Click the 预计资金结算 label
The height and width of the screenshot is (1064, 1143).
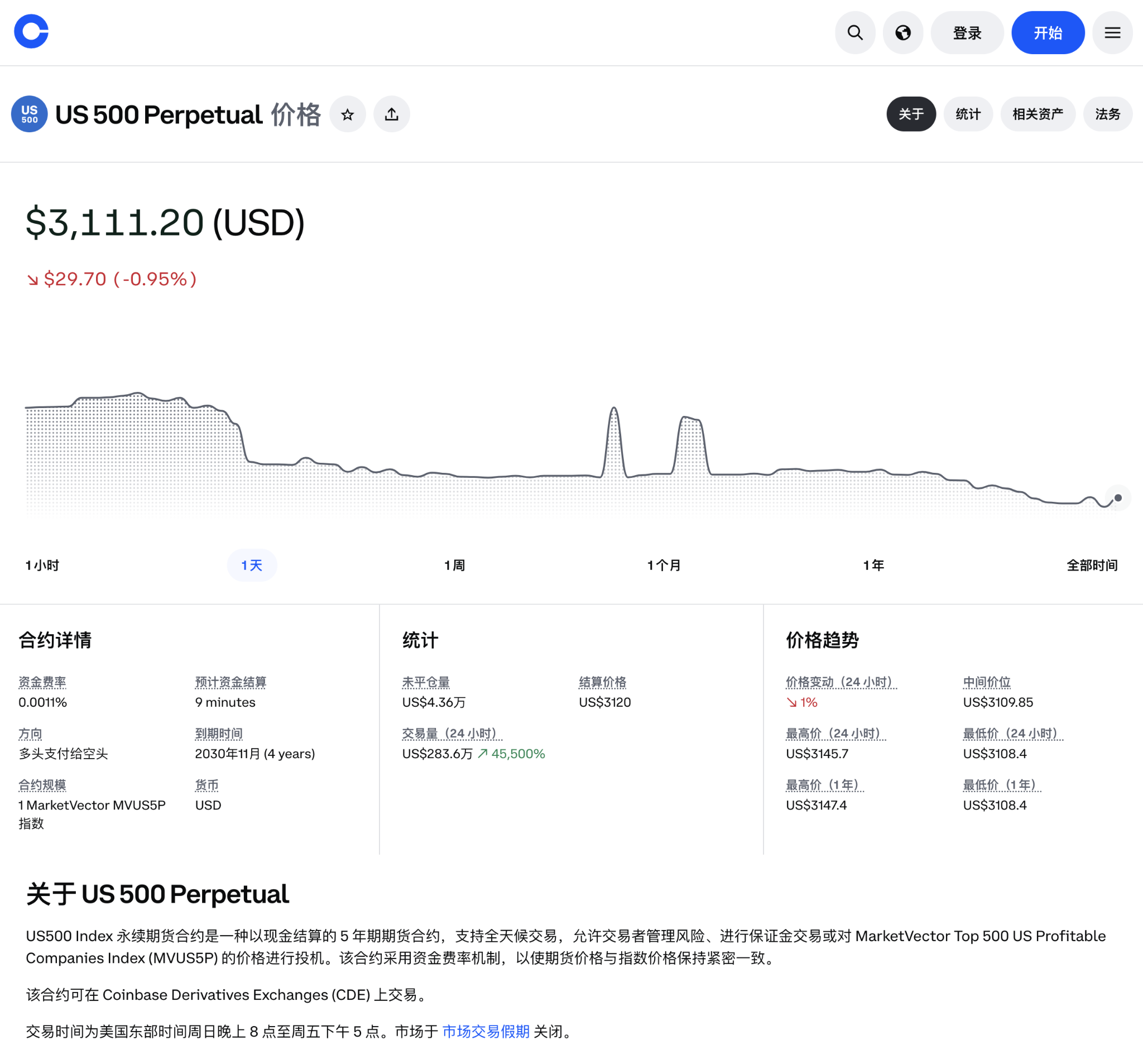pyautogui.click(x=230, y=682)
